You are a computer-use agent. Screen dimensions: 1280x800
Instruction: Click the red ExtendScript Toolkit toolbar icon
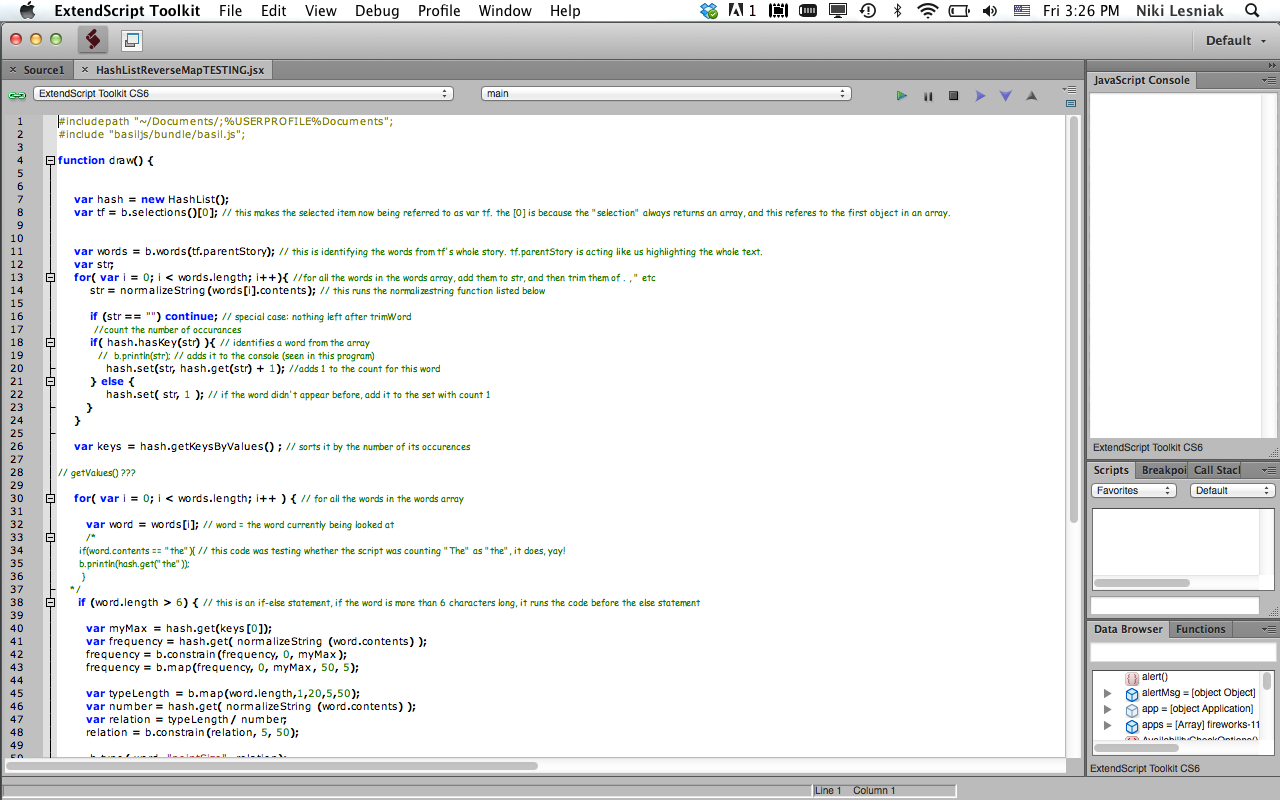pyautogui.click(x=92, y=40)
